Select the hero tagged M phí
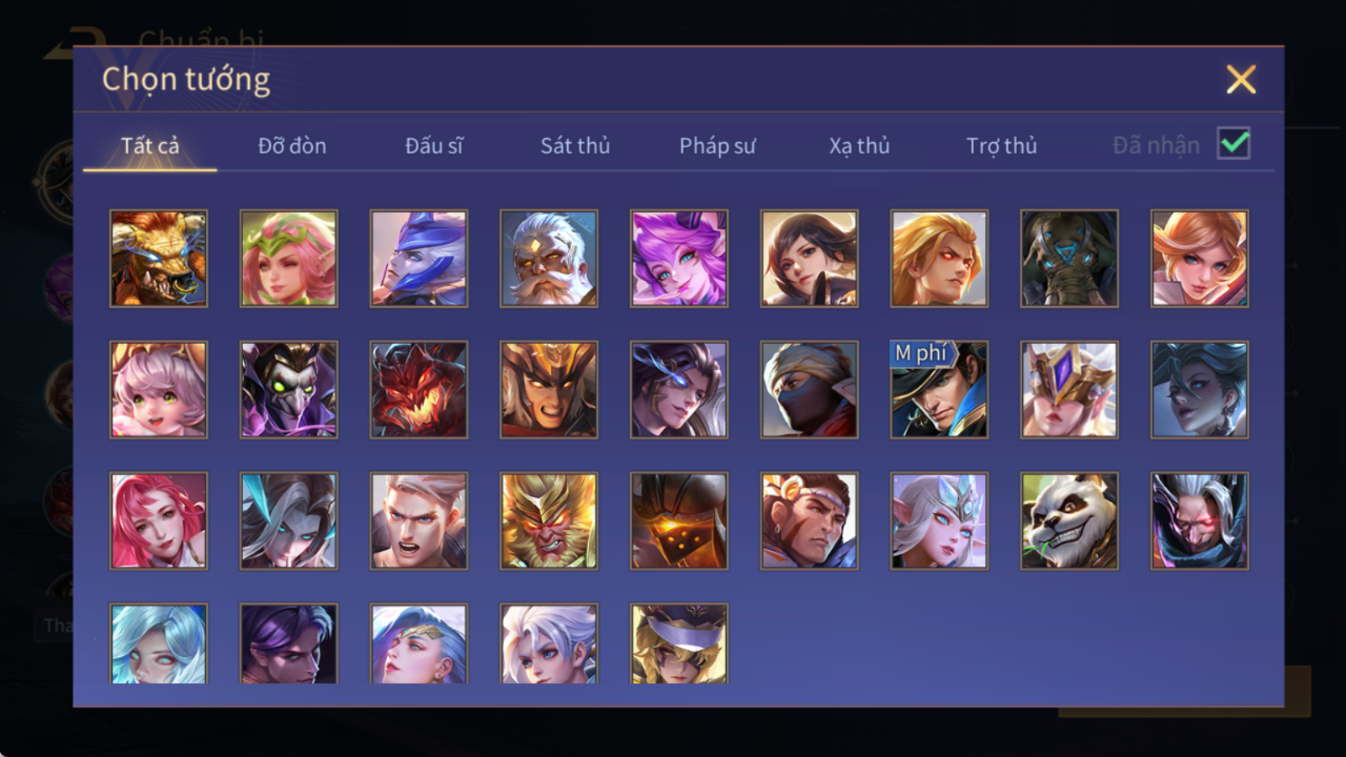The width and height of the screenshot is (1346, 757). click(x=939, y=390)
